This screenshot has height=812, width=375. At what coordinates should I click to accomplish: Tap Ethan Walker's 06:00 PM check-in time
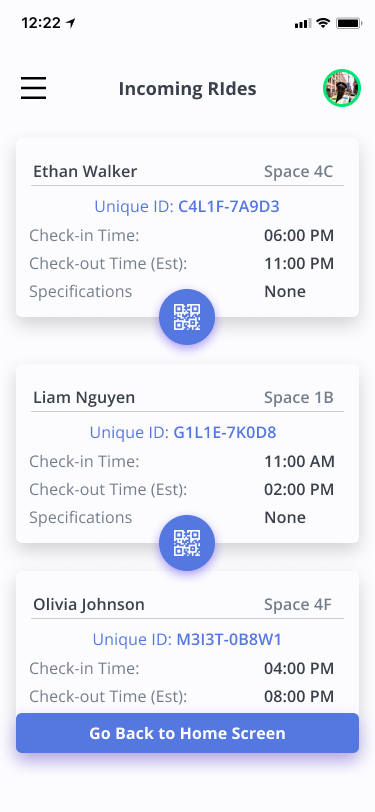299,236
